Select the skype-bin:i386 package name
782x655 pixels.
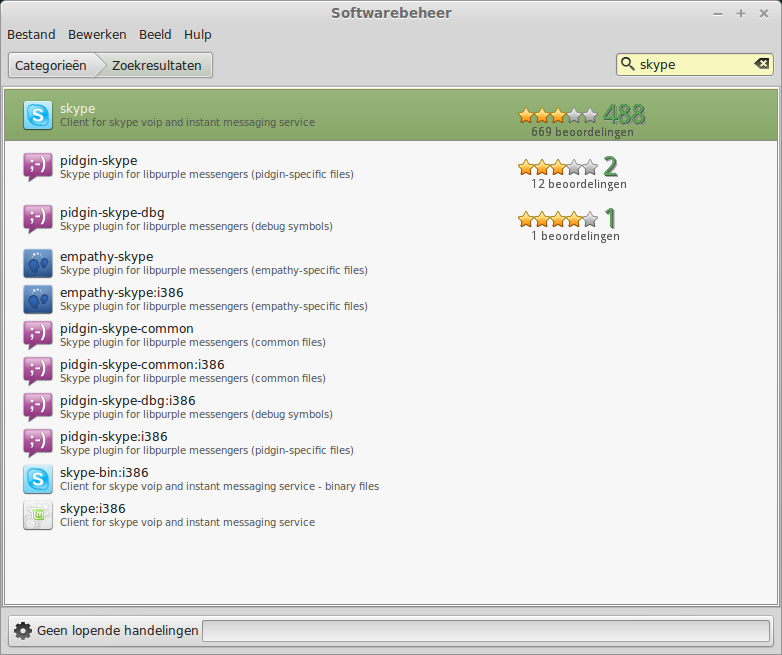[104, 472]
